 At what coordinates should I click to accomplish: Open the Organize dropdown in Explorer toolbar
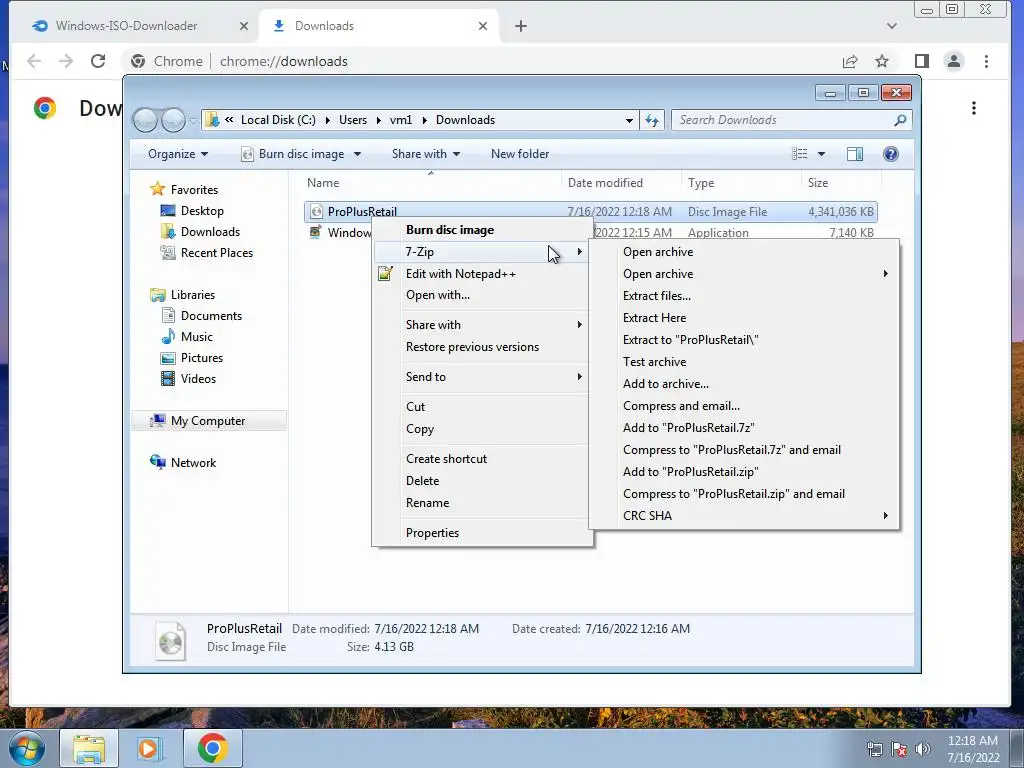(x=178, y=154)
